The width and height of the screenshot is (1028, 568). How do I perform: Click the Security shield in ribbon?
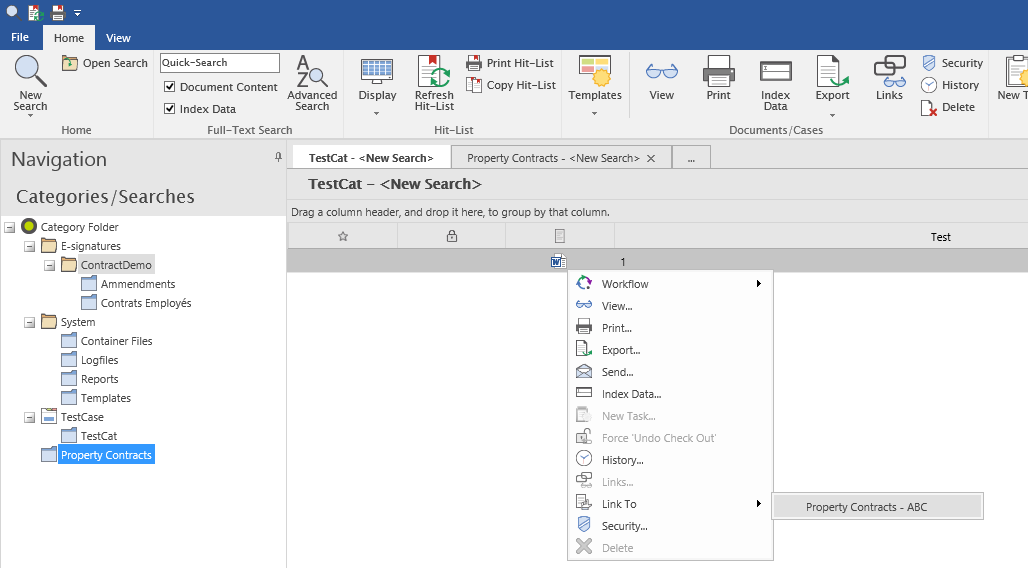click(929, 63)
